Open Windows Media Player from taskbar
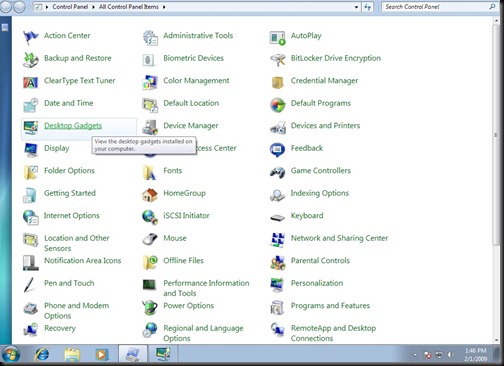Viewport: 504px width, 366px height. [102, 354]
